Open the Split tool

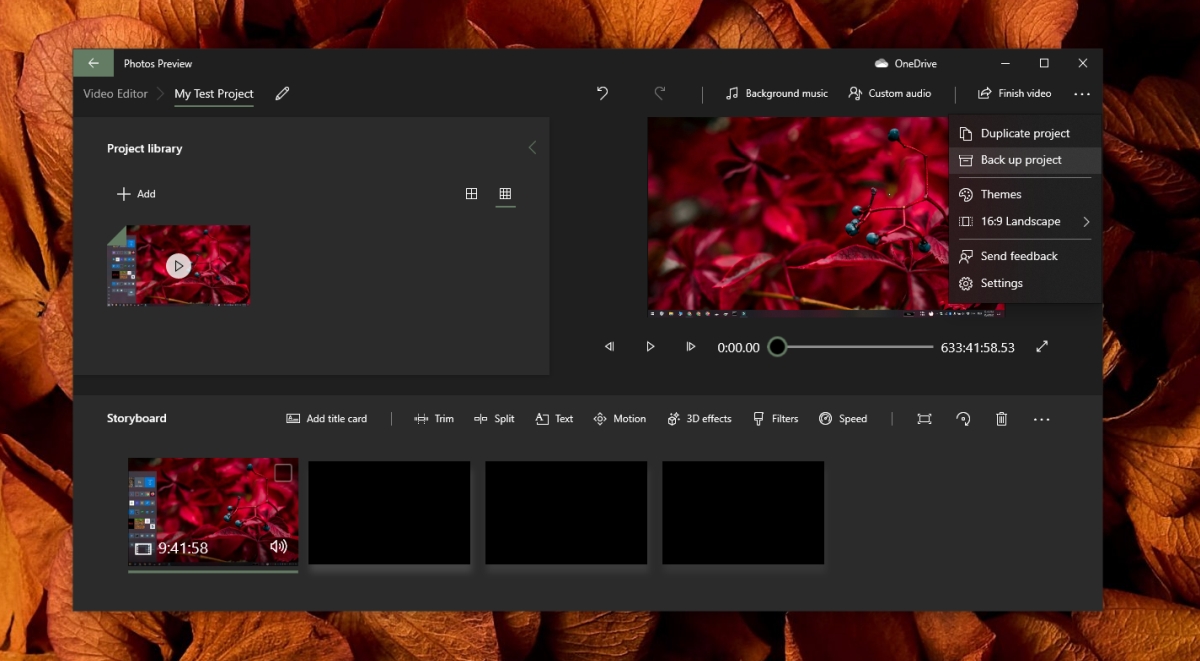495,418
